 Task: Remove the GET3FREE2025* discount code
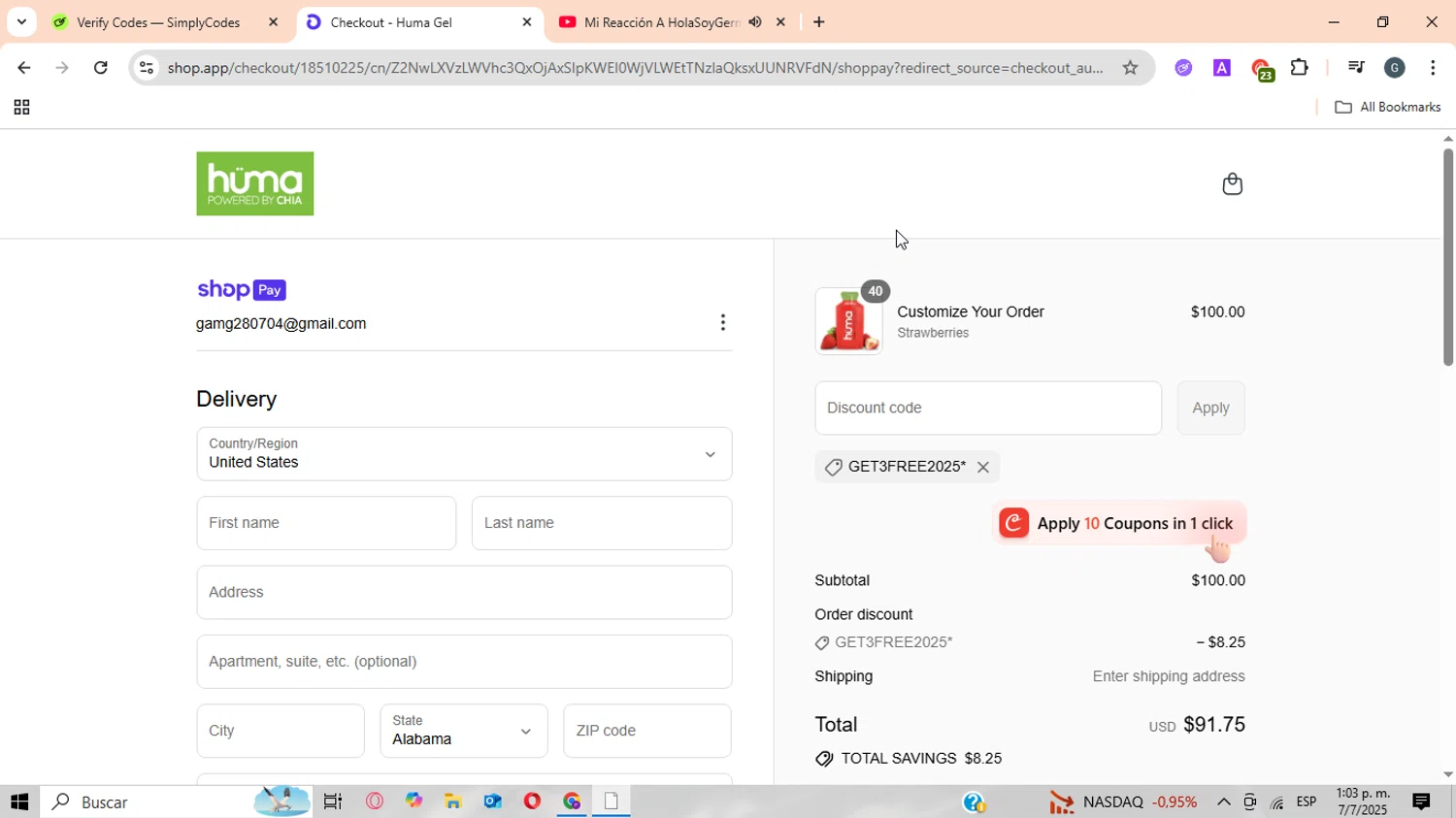pyautogui.click(x=983, y=468)
